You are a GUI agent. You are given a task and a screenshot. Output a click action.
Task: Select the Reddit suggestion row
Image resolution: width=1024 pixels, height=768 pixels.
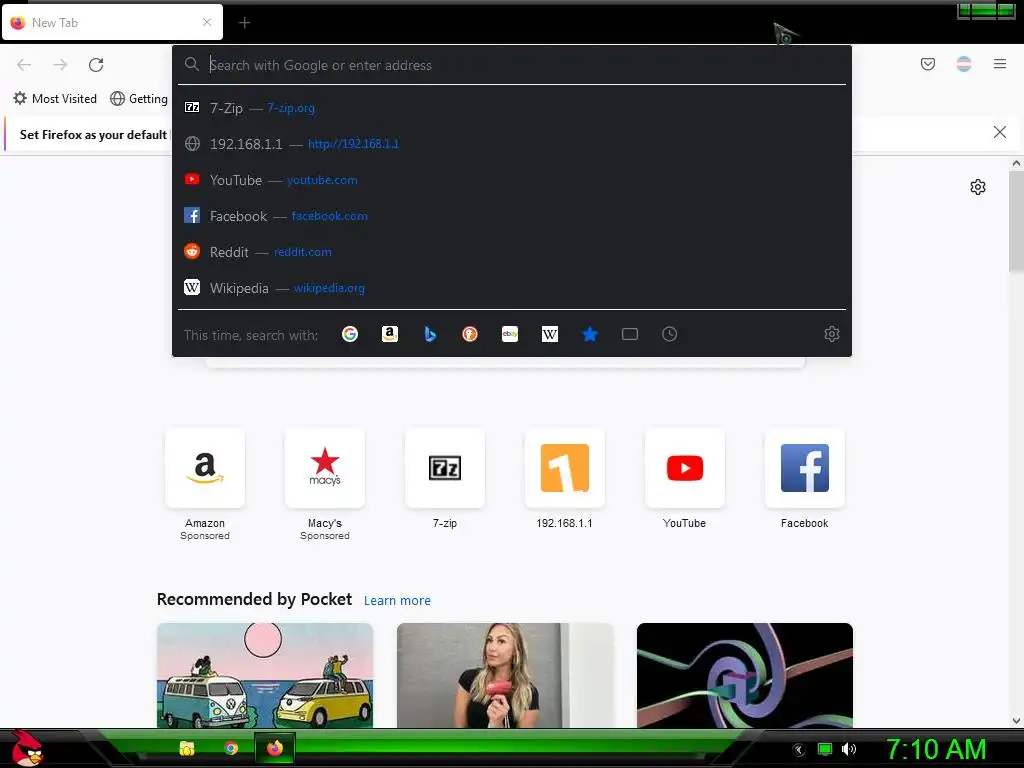click(x=512, y=251)
